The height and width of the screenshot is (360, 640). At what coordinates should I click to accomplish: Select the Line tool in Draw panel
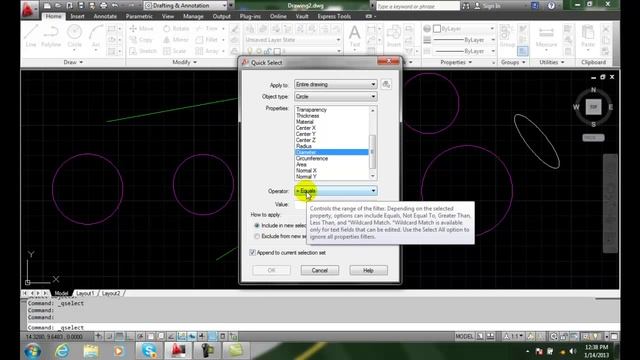(31, 36)
